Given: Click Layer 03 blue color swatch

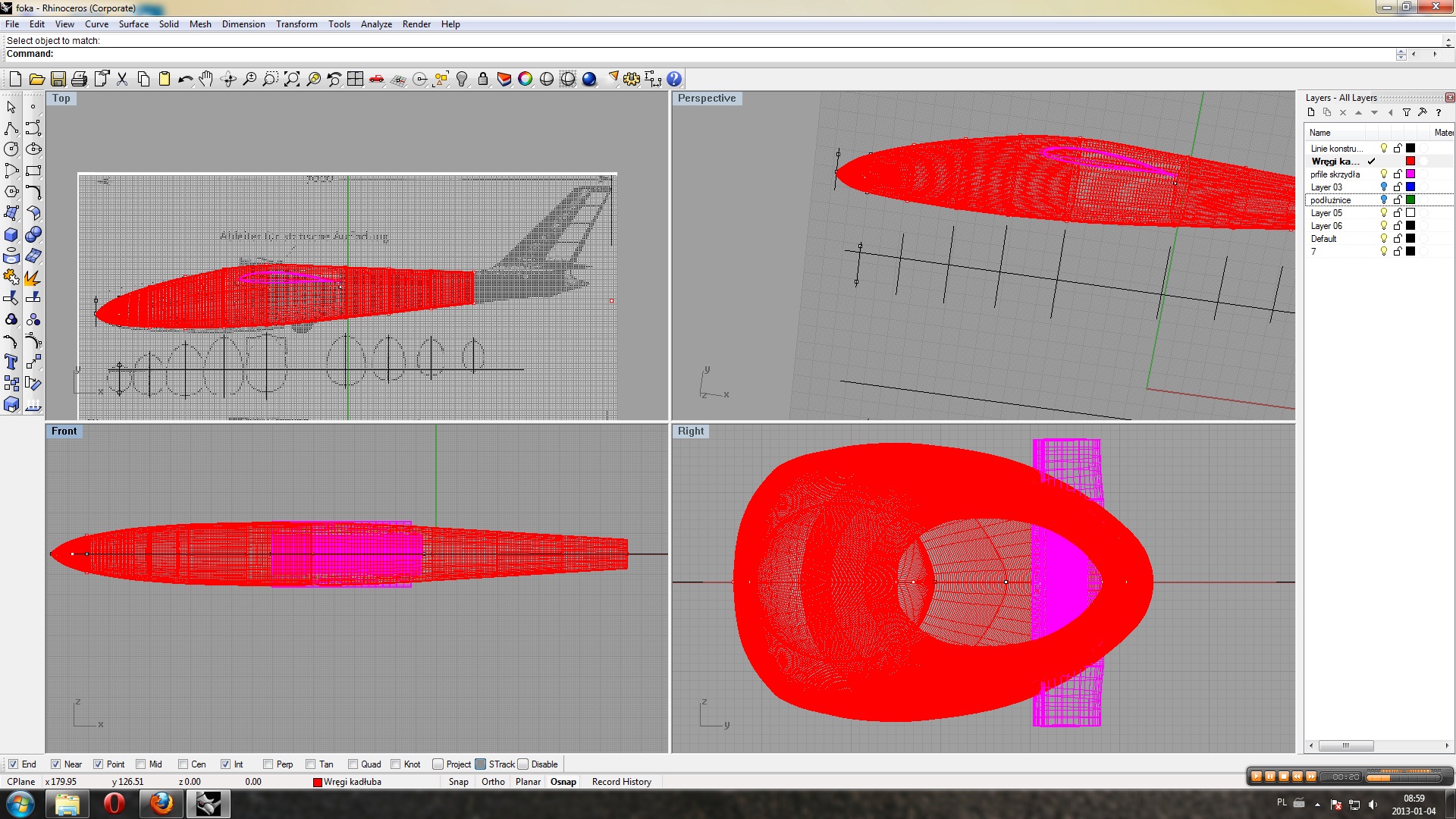Looking at the screenshot, I should [x=1410, y=187].
